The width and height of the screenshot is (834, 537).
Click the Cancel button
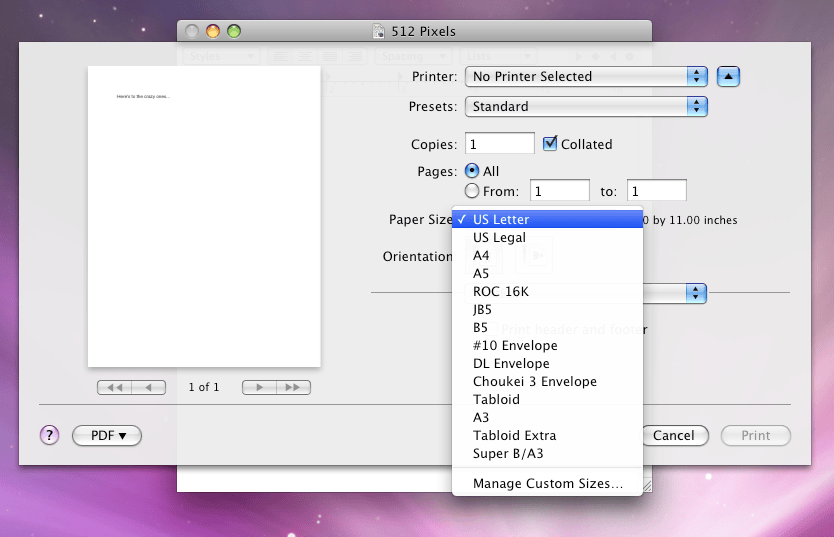(675, 435)
